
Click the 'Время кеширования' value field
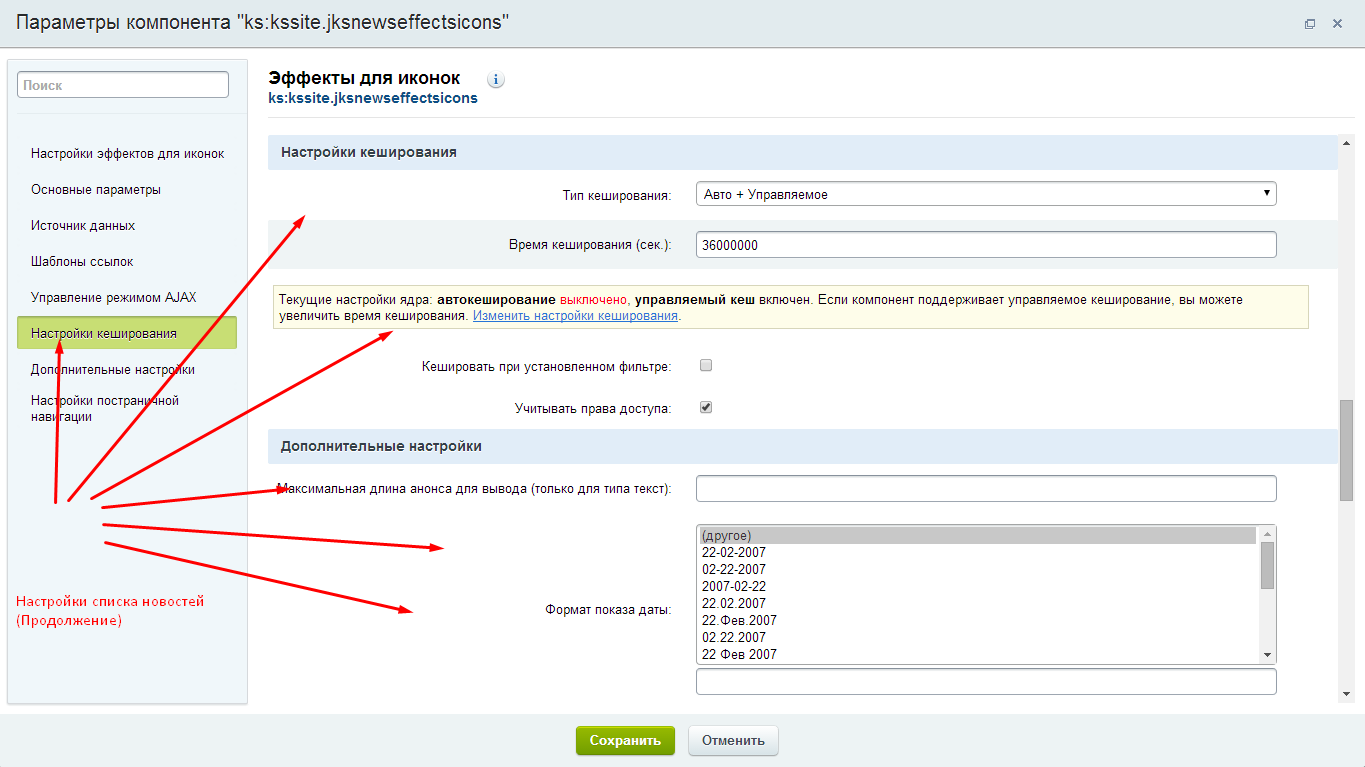point(985,244)
